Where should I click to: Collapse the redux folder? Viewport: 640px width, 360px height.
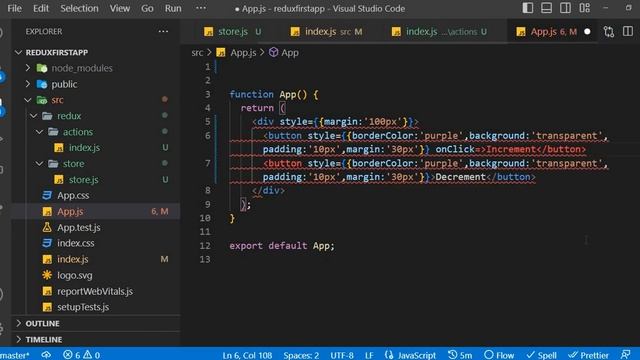69,116
